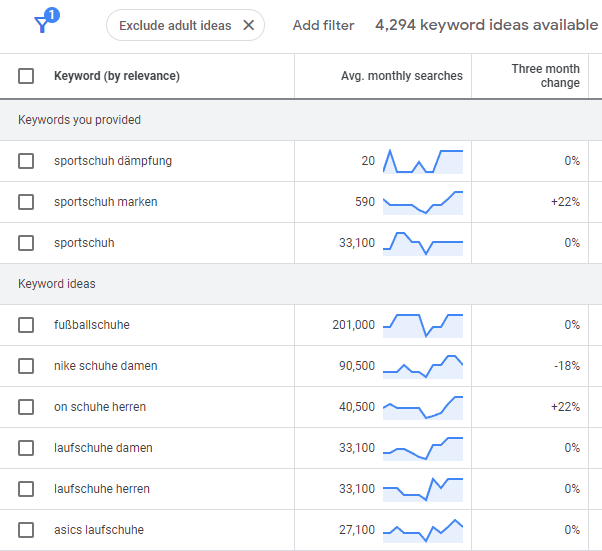Select the asics laufschuhe checkbox
The width and height of the screenshot is (602, 551).
[x=26, y=530]
